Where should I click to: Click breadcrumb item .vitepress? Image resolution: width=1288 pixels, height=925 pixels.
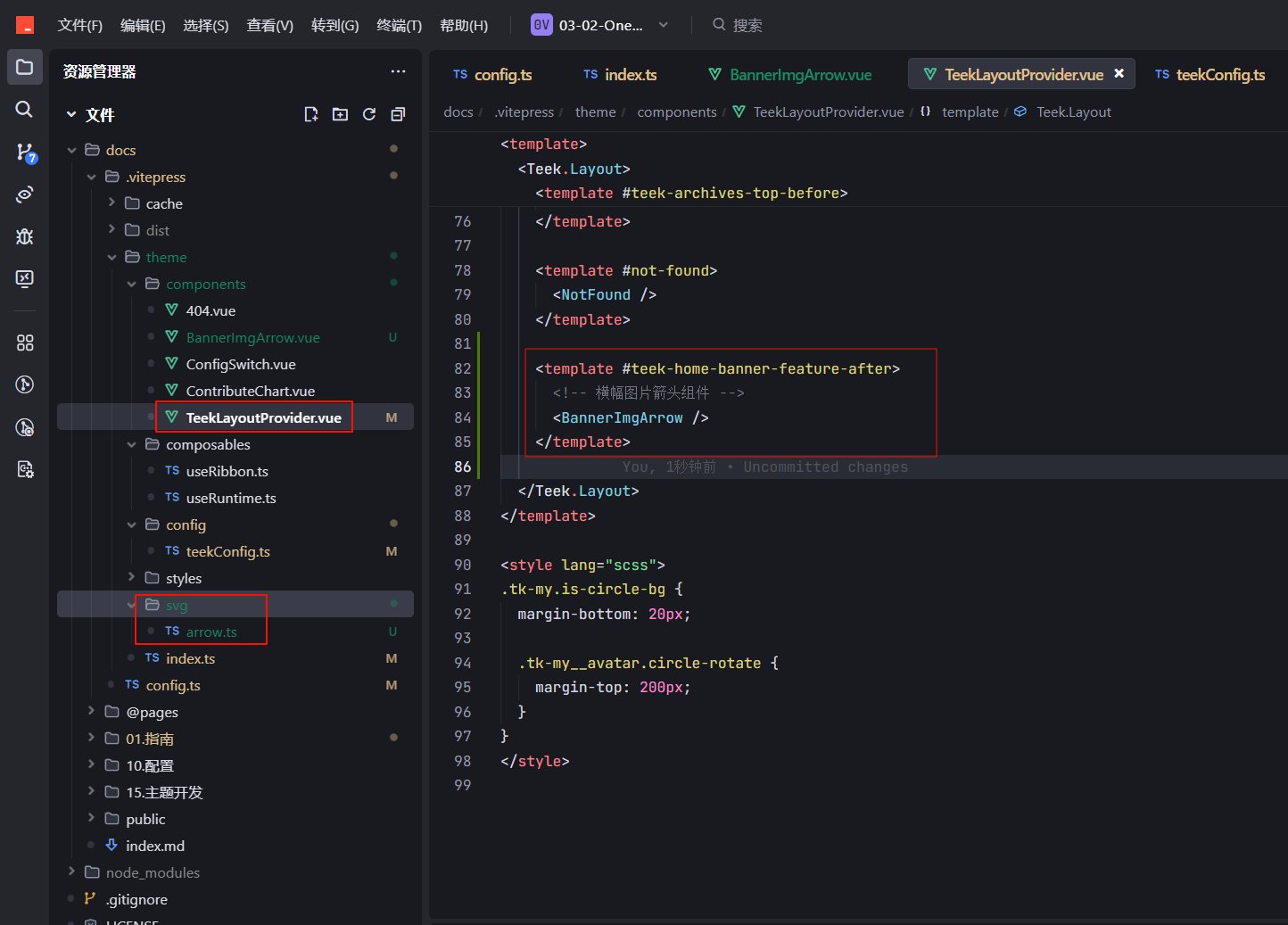coord(524,111)
